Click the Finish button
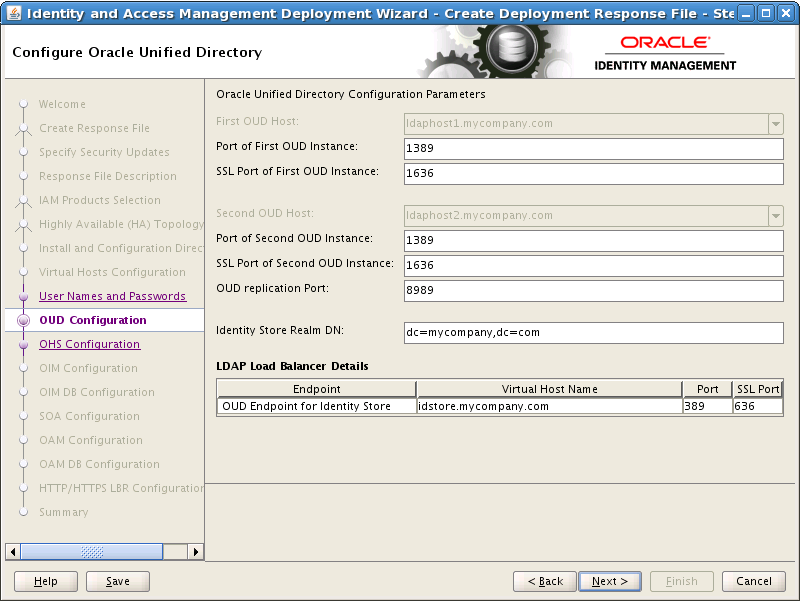The image size is (800, 601). 682,581
